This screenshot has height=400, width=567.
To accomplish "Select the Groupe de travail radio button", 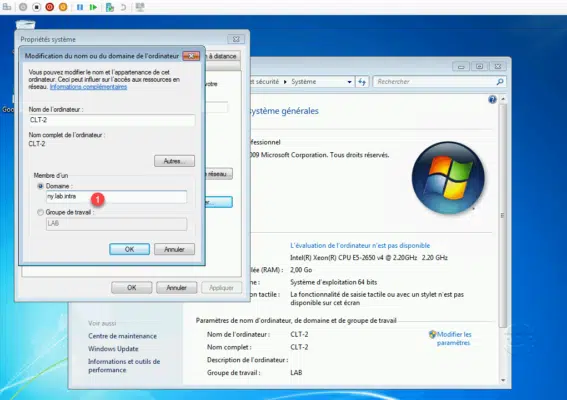I will point(40,212).
